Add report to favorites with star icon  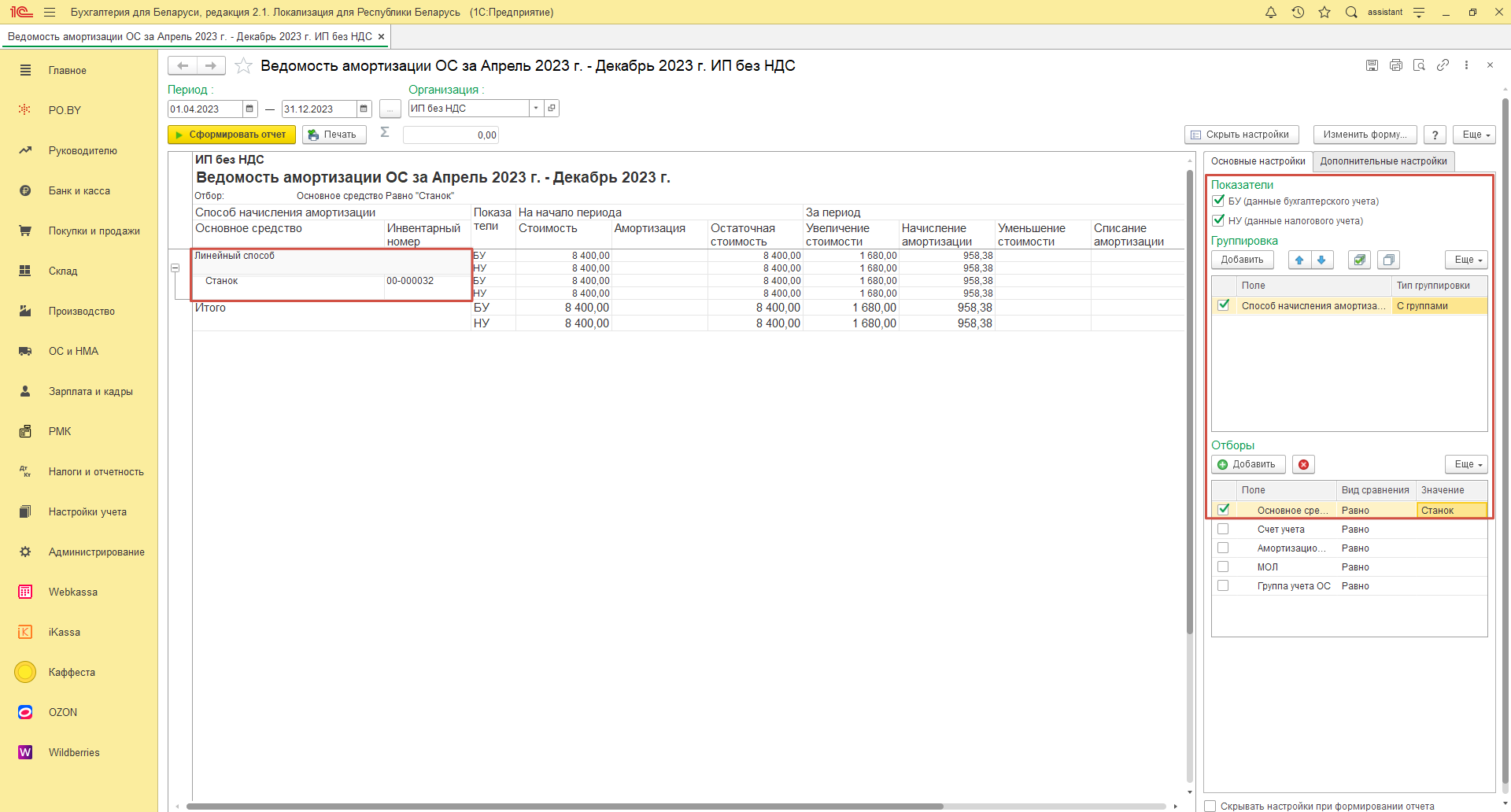(x=244, y=66)
